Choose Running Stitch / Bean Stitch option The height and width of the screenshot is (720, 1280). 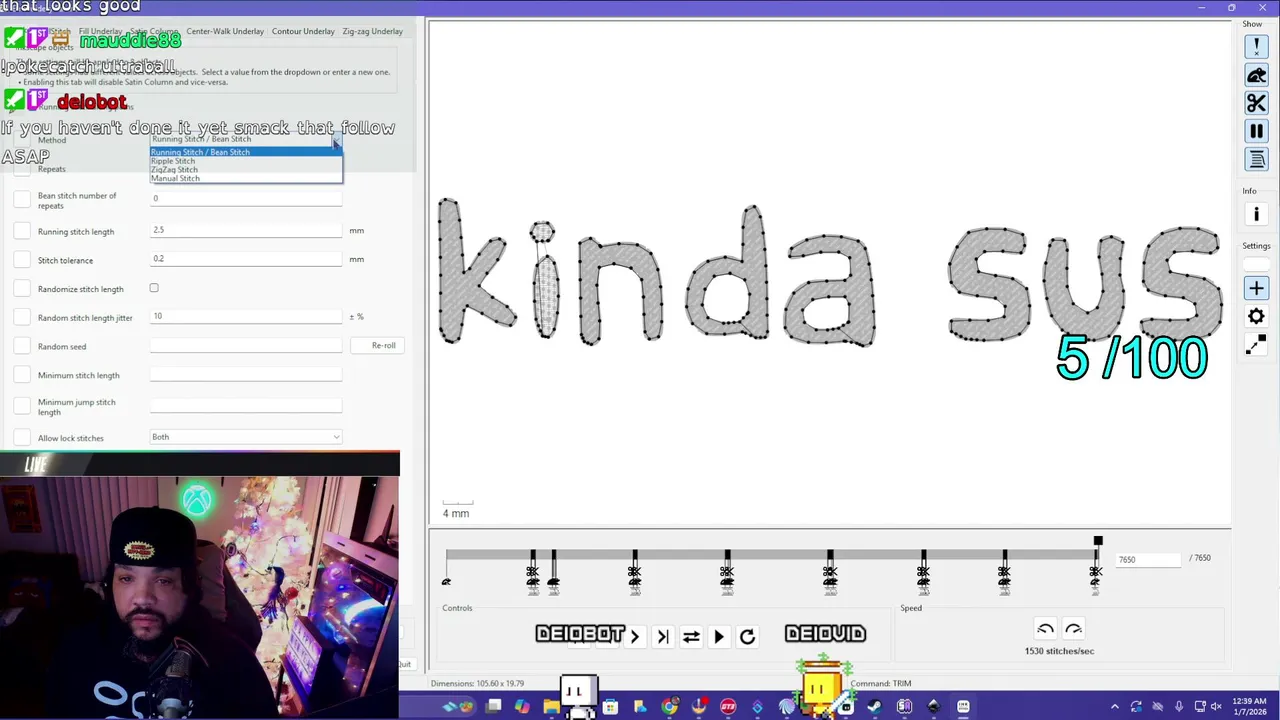coord(245,152)
